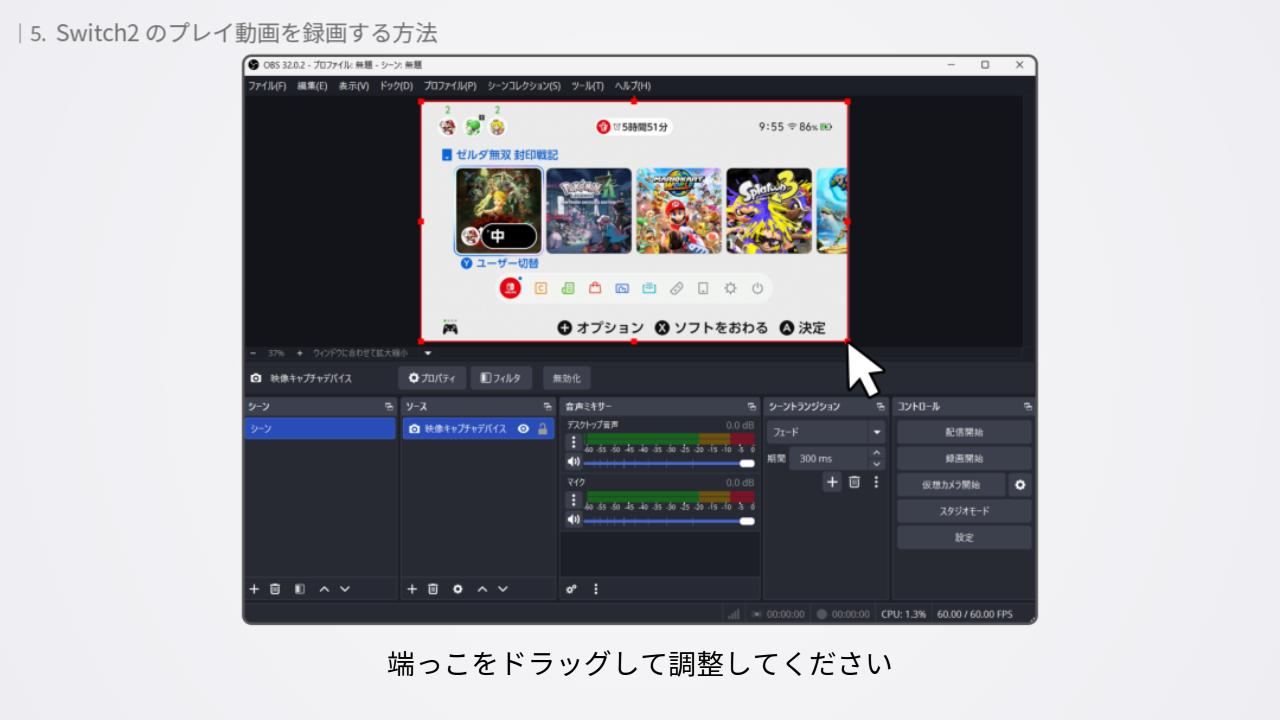Open advanced audio properties gears icon
The width and height of the screenshot is (1280, 720).
(x=572, y=589)
